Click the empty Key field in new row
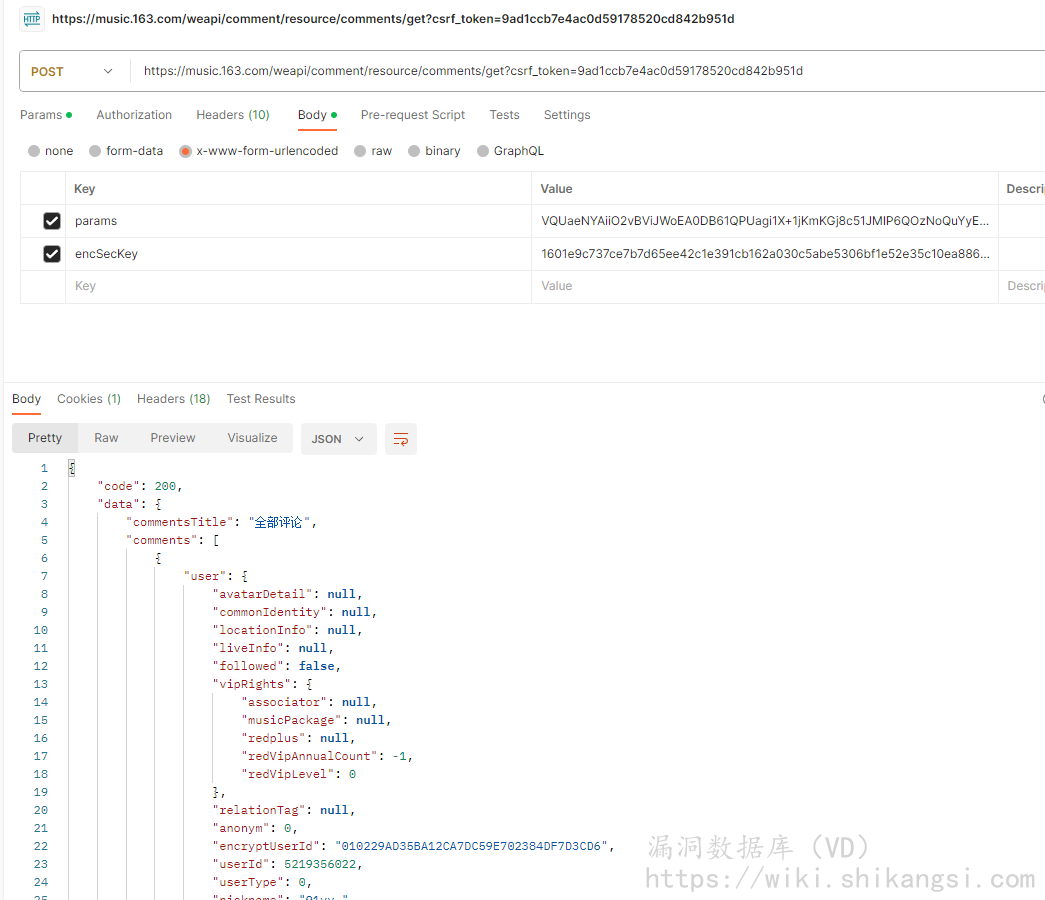The image size is (1045, 900). [x=298, y=286]
